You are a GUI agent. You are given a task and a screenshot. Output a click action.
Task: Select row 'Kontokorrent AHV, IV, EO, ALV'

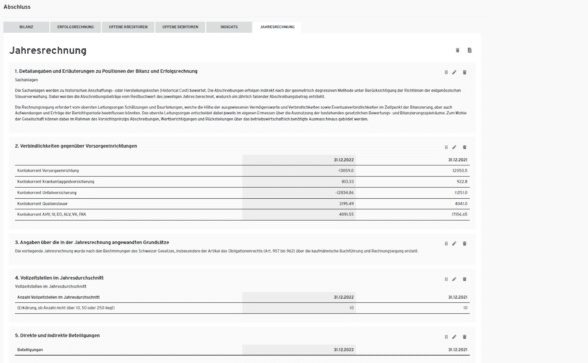tap(242, 214)
